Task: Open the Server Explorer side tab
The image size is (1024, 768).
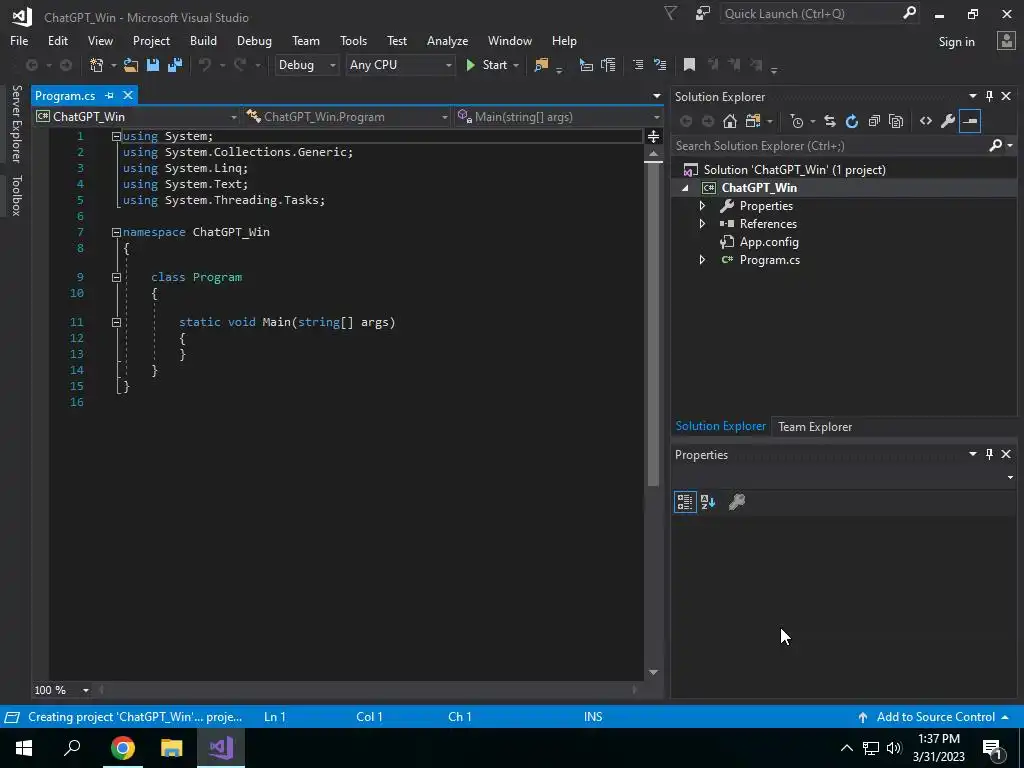Action: (x=16, y=123)
